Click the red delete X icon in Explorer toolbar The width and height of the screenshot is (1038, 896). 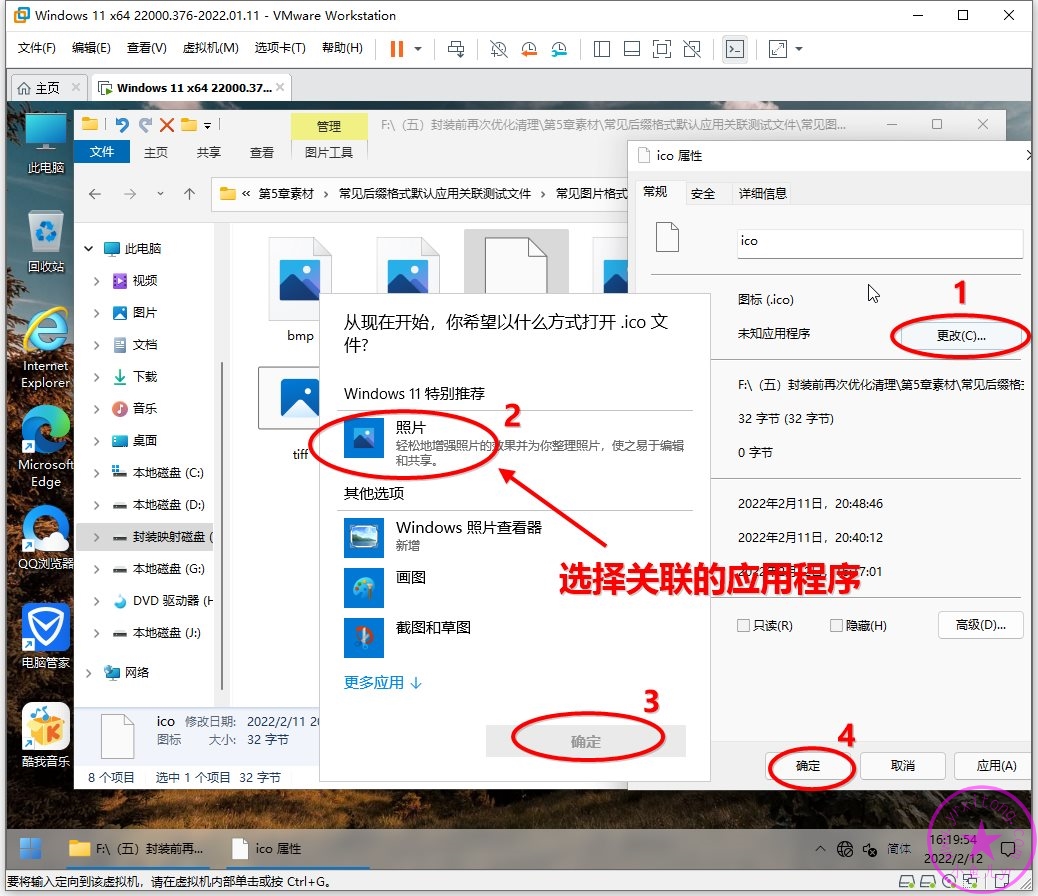pos(167,124)
